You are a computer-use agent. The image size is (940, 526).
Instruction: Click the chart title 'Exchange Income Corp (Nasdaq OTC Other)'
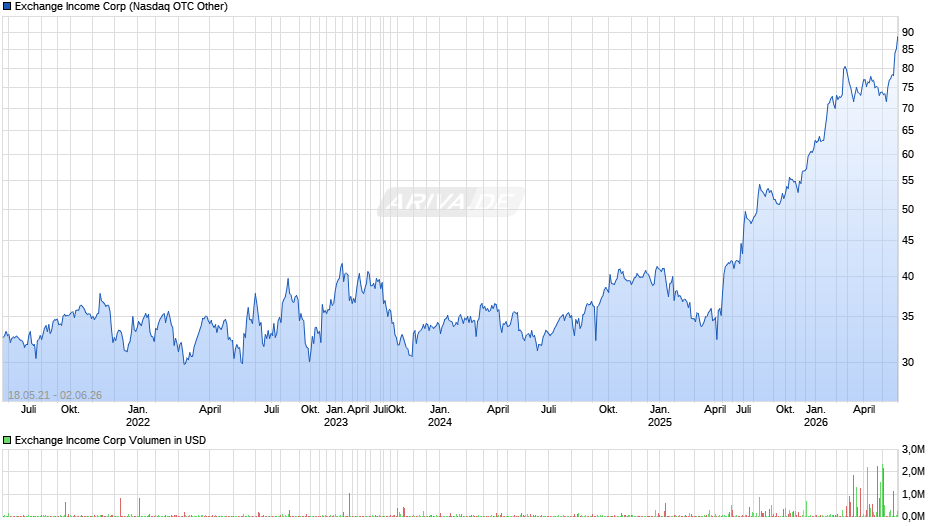(x=121, y=7)
